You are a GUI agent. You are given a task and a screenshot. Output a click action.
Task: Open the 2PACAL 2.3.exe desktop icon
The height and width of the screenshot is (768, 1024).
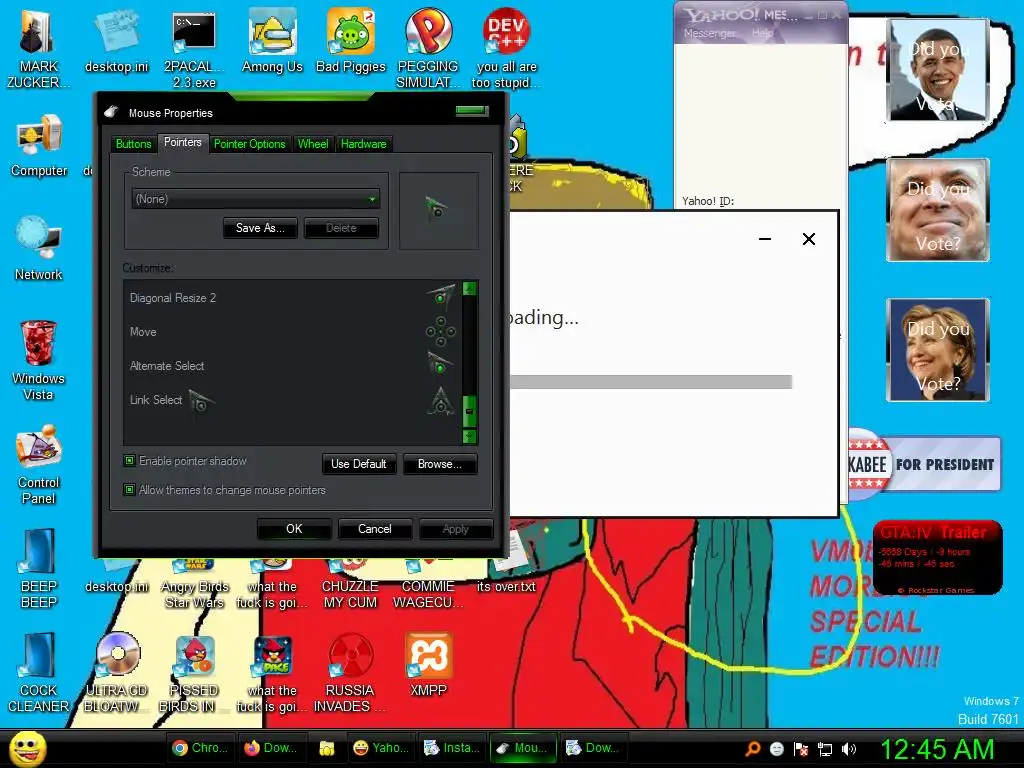[194, 49]
